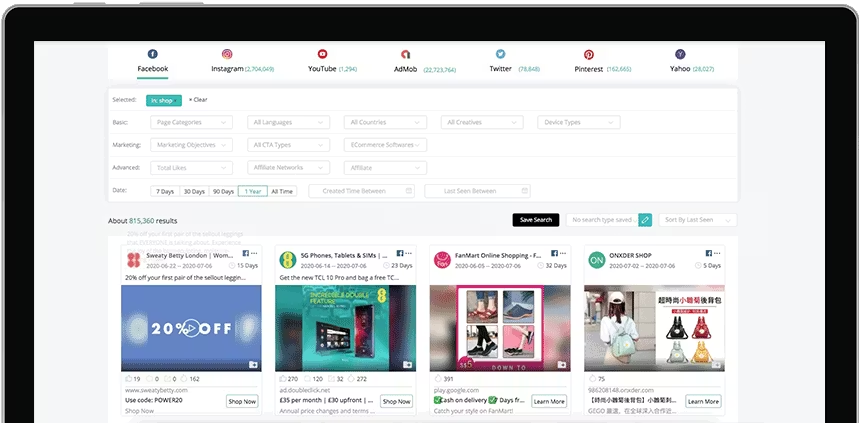The width and height of the screenshot is (860, 423).
Task: Open the All Countries dropdown
Action: pos(385,122)
